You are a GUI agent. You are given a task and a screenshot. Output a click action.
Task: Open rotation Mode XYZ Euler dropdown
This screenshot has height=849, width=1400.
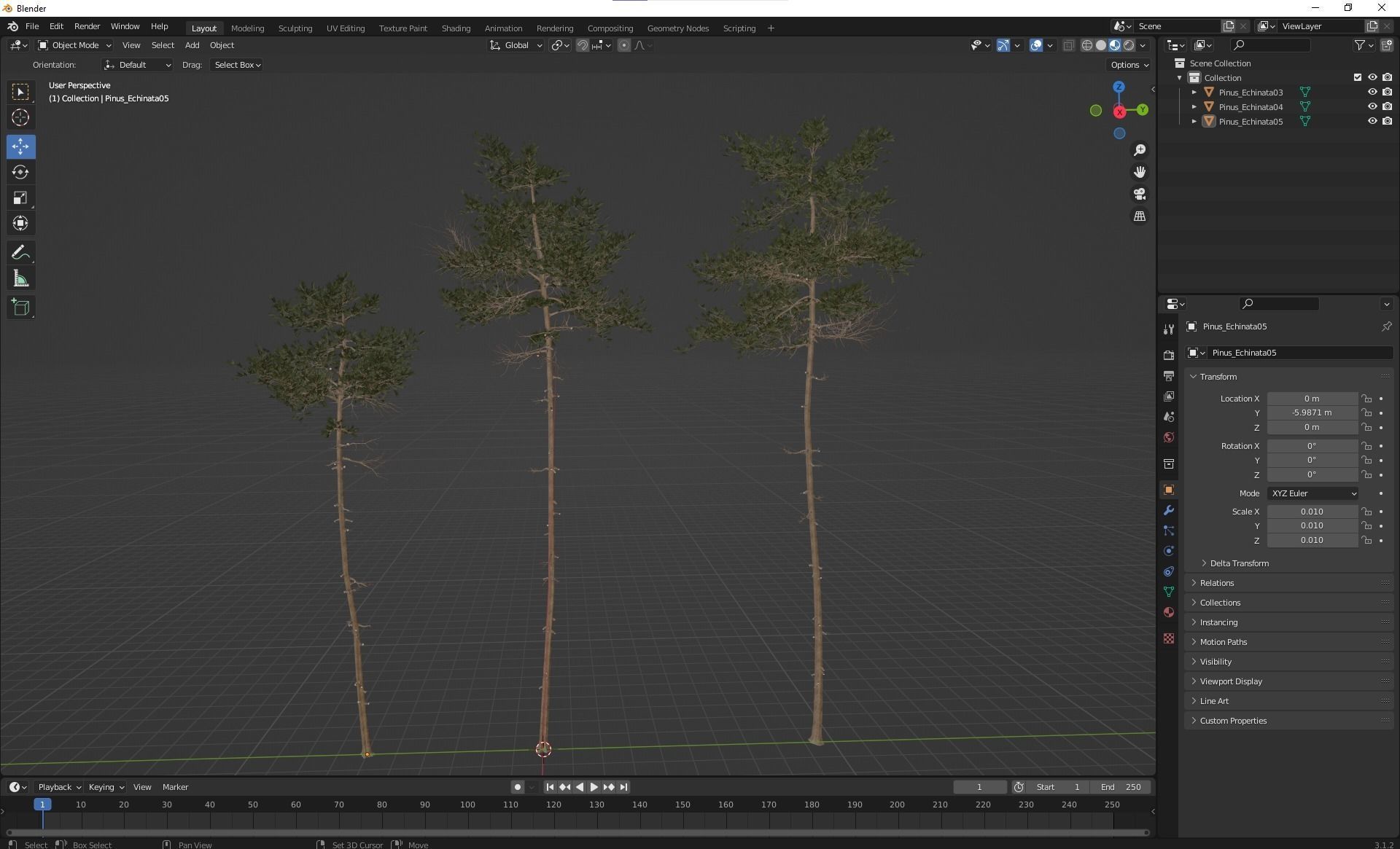point(1312,493)
